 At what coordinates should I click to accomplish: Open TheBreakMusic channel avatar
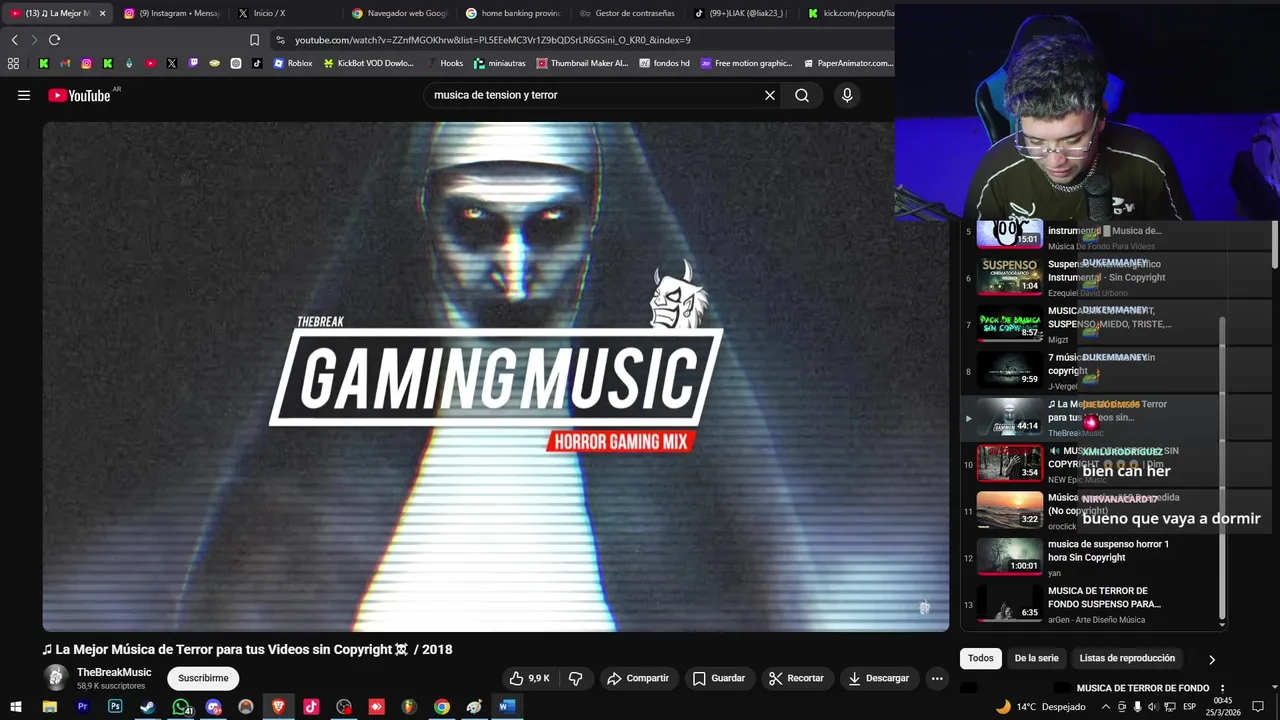click(x=56, y=677)
